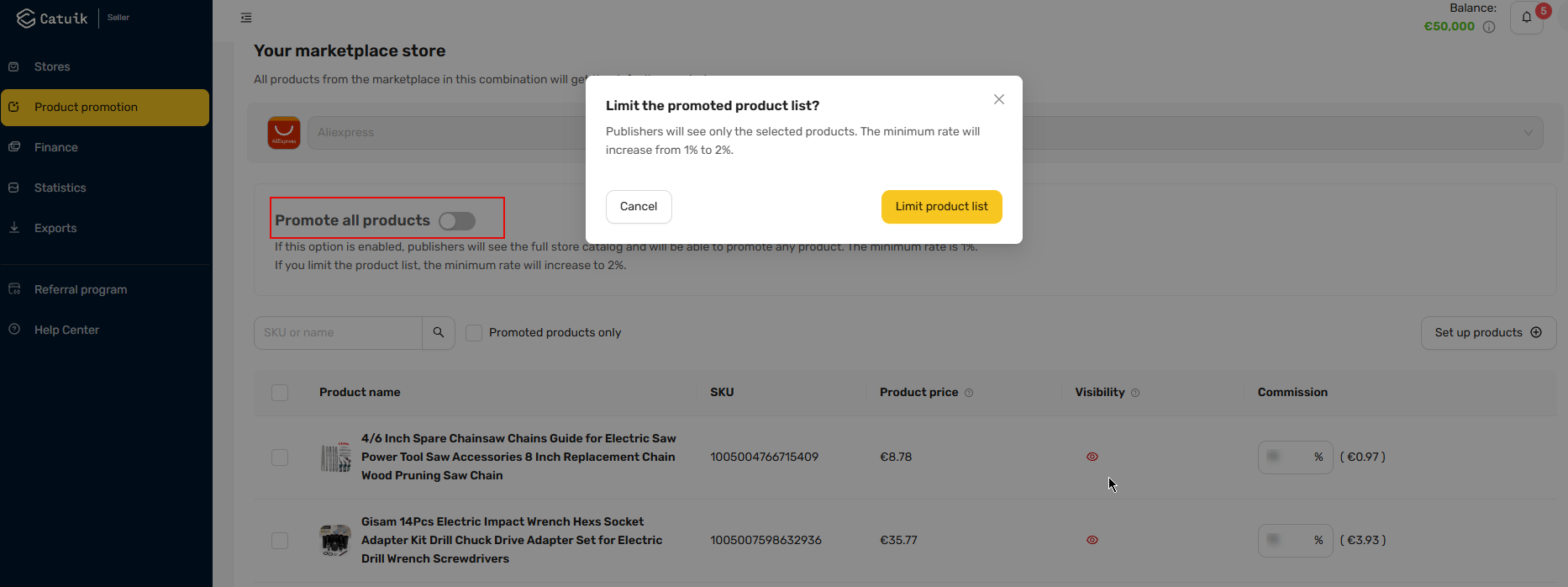Viewport: 1568px width, 587px height.
Task: Confirm with Limit product list button
Action: click(x=942, y=207)
